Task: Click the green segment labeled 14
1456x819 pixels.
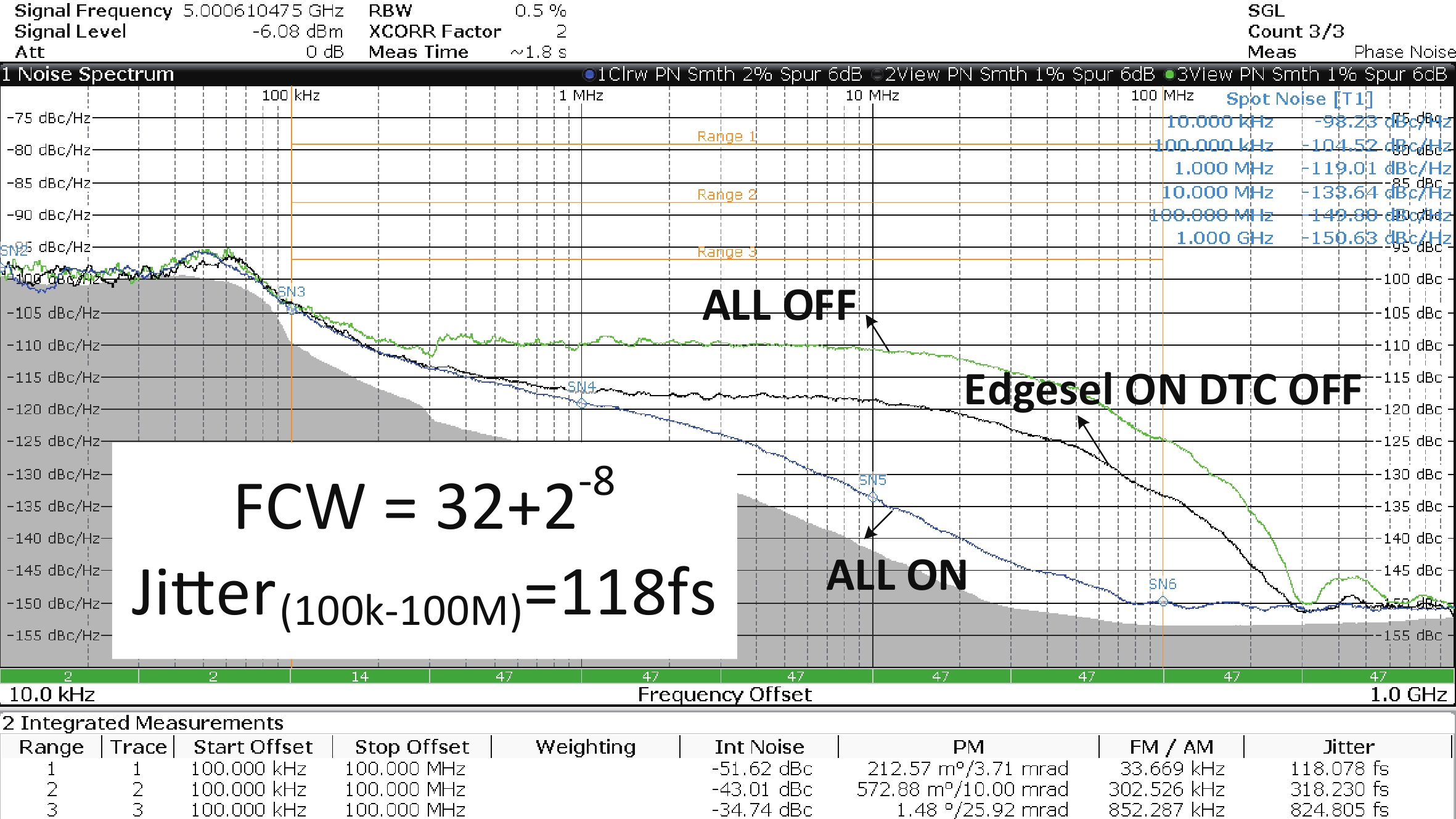Action: click(359, 676)
